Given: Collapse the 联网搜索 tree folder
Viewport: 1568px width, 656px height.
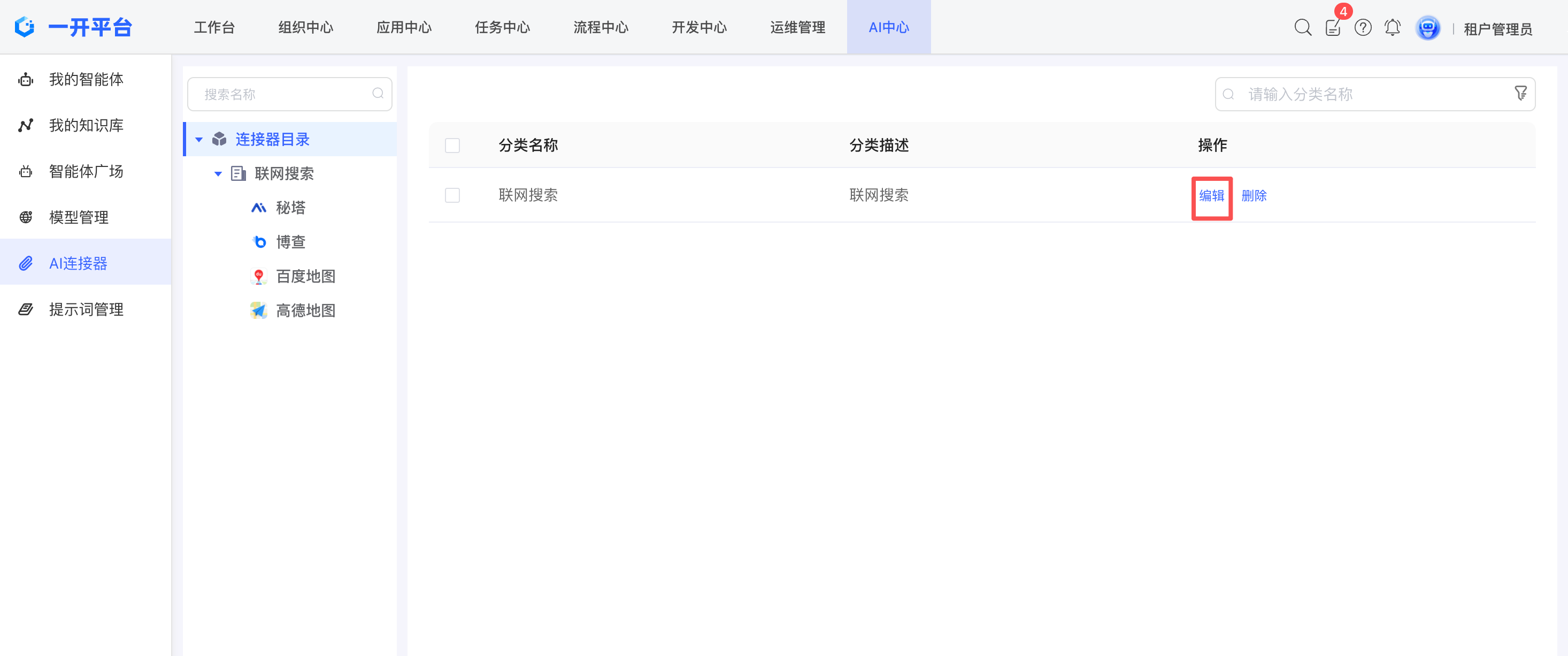Looking at the screenshot, I should (218, 173).
